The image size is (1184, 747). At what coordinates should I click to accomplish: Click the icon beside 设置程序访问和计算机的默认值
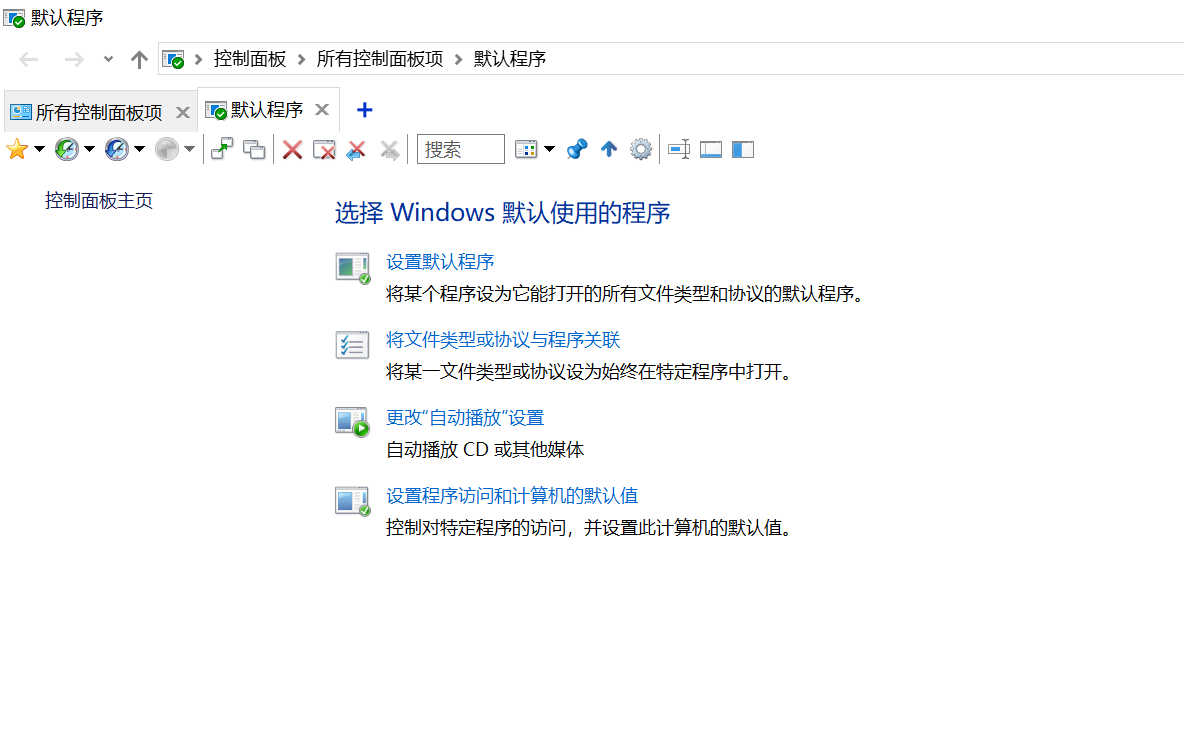353,501
